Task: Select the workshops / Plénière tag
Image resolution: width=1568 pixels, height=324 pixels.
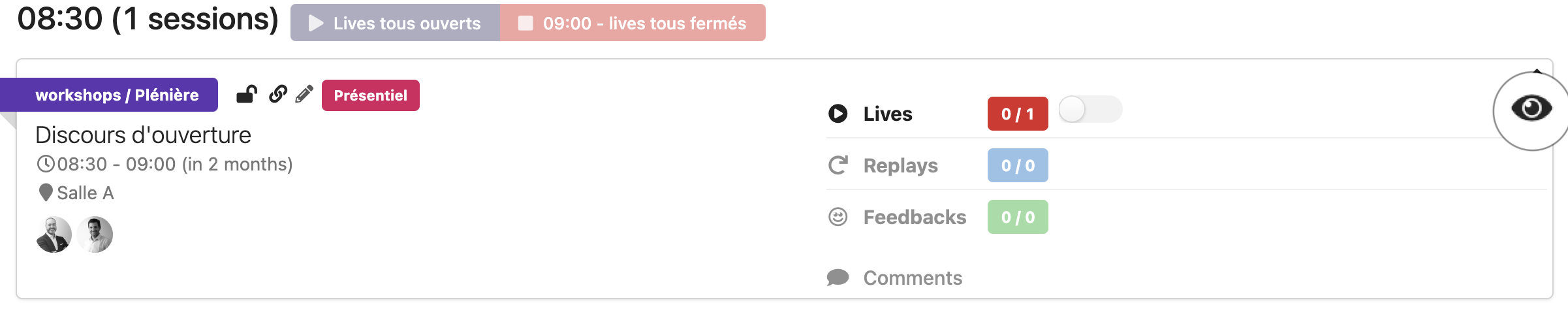Action: pyautogui.click(x=117, y=95)
